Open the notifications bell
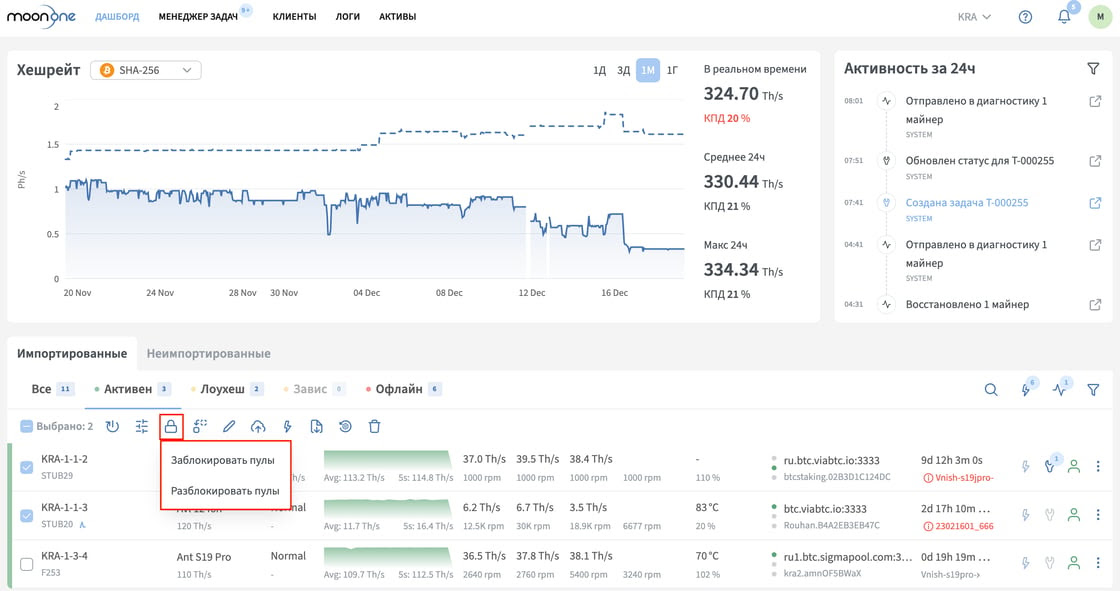1120x591 pixels. coord(1064,16)
